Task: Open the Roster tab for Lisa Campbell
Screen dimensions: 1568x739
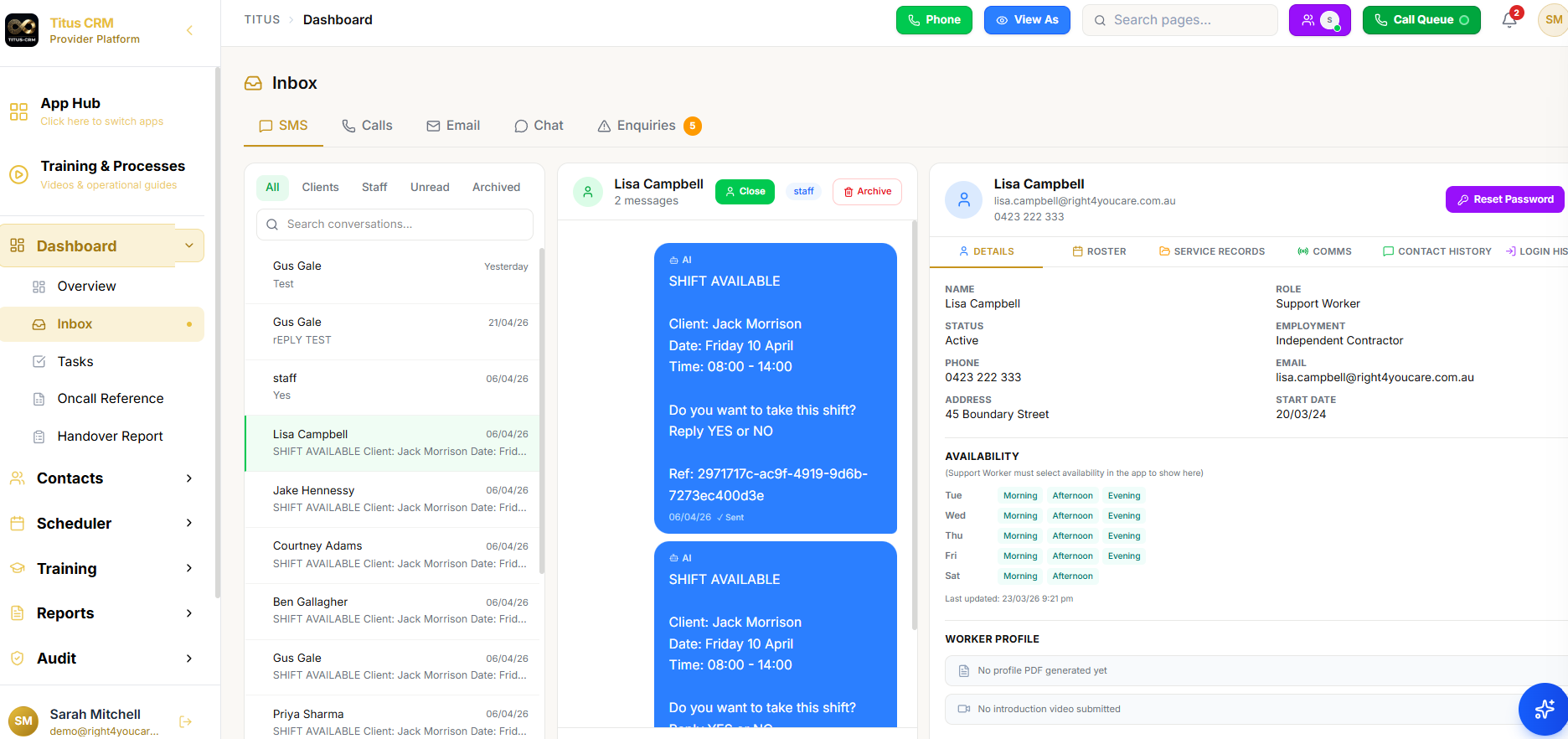Action: coord(1099,251)
